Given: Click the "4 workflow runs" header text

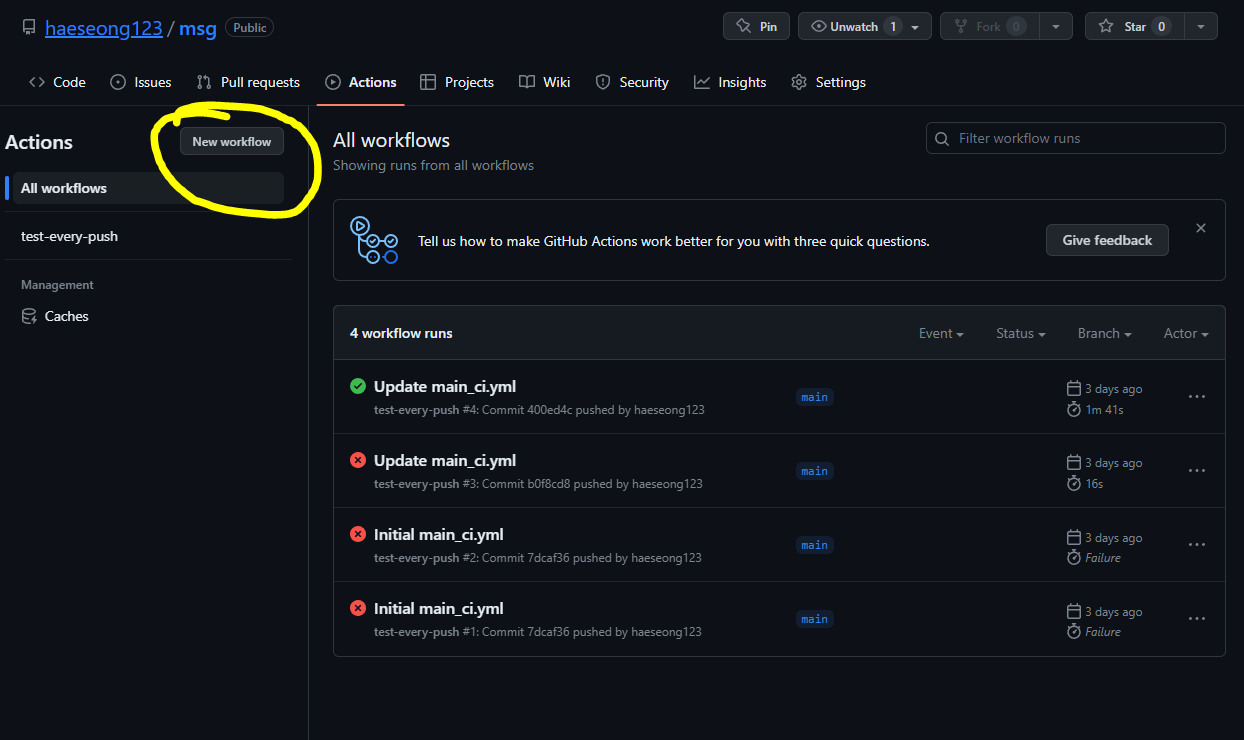Looking at the screenshot, I should 401,333.
